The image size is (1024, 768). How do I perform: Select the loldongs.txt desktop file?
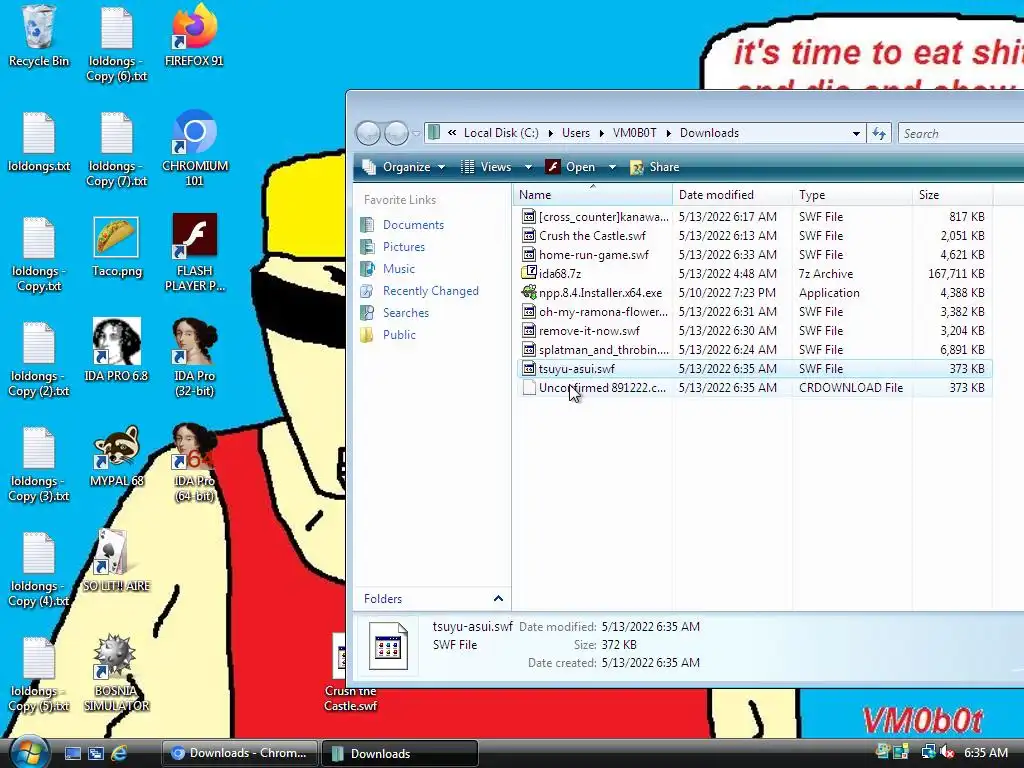(x=39, y=142)
